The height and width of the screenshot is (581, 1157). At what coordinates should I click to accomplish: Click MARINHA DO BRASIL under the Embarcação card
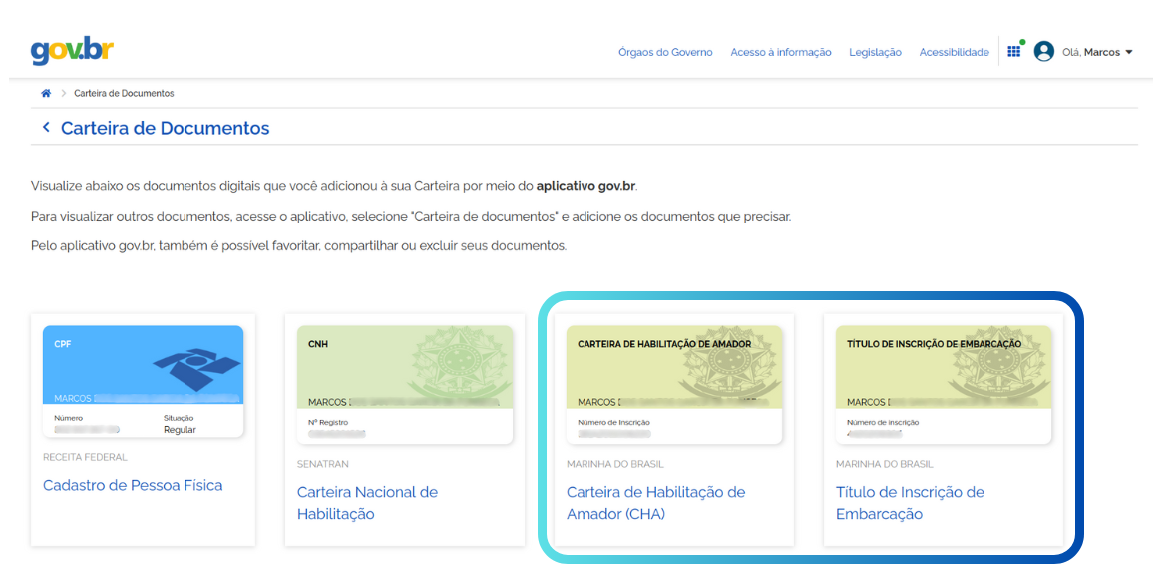[x=884, y=464]
